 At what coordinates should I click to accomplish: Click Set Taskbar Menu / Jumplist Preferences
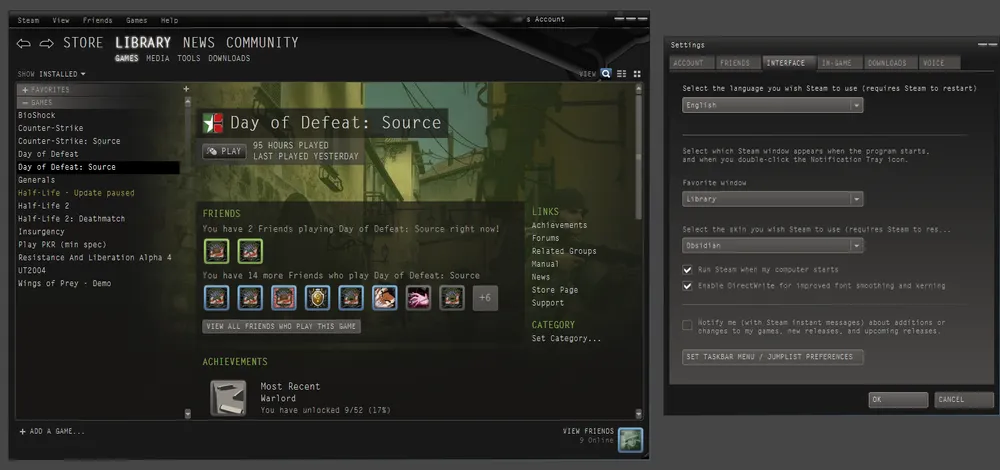coord(773,357)
